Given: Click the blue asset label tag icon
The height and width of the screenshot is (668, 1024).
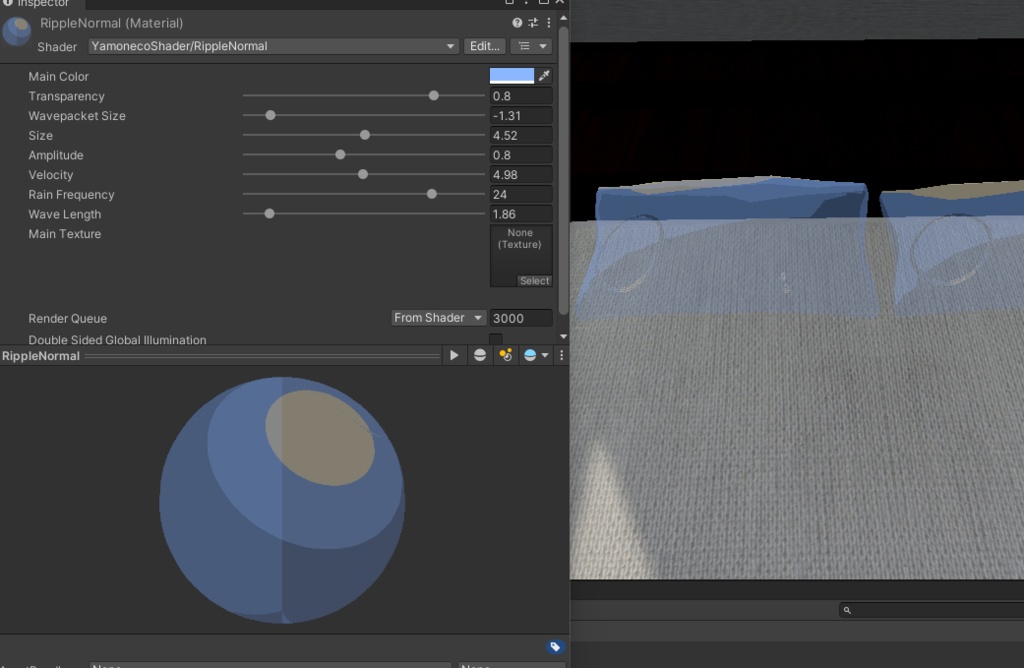Looking at the screenshot, I should click(554, 646).
